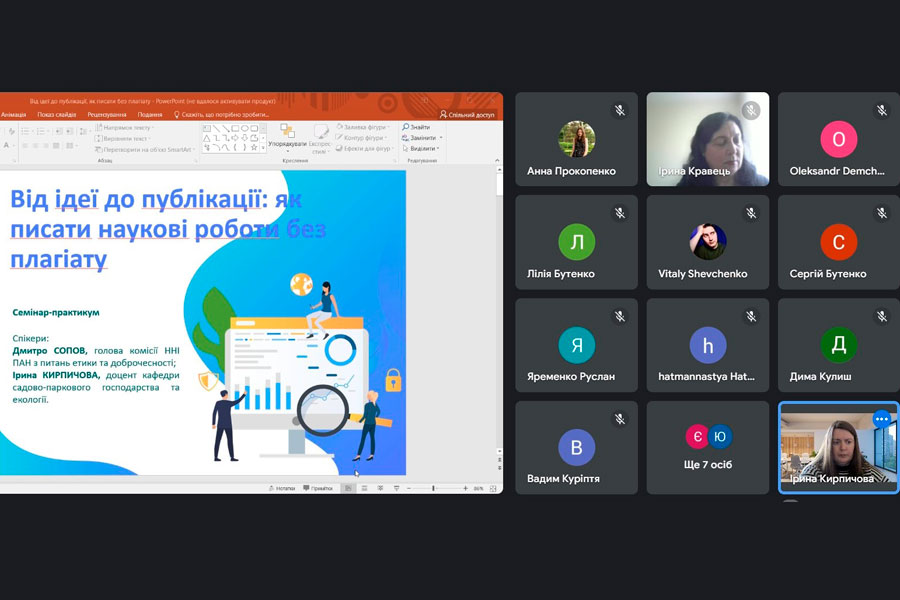Open Paragraph (Абзац) dialog launcher
The height and width of the screenshot is (600, 900).
196,161
